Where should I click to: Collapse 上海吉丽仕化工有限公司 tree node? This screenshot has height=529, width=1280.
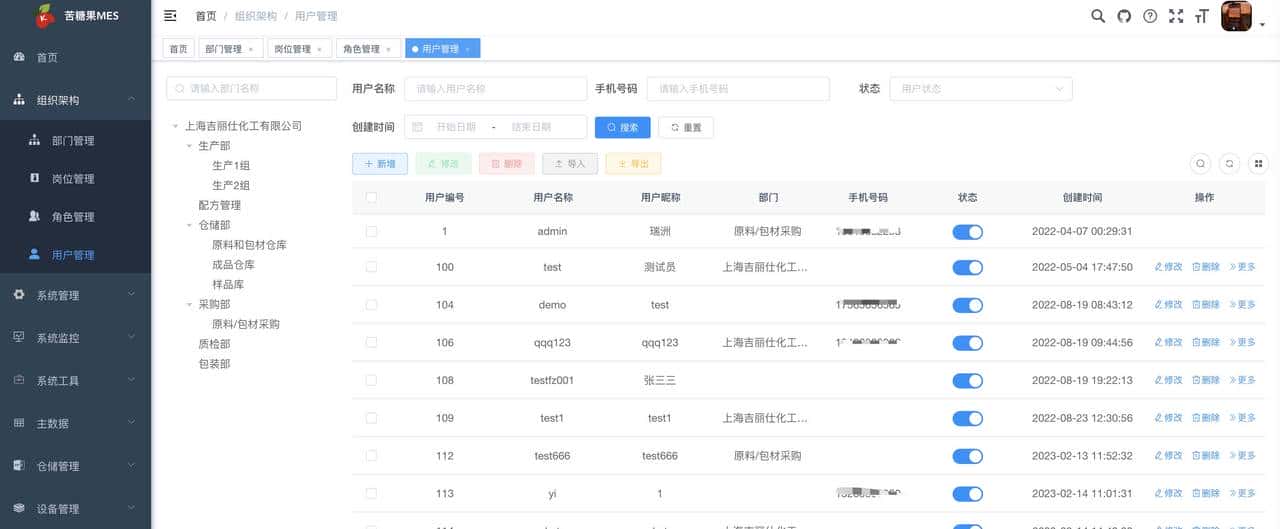click(x=176, y=127)
